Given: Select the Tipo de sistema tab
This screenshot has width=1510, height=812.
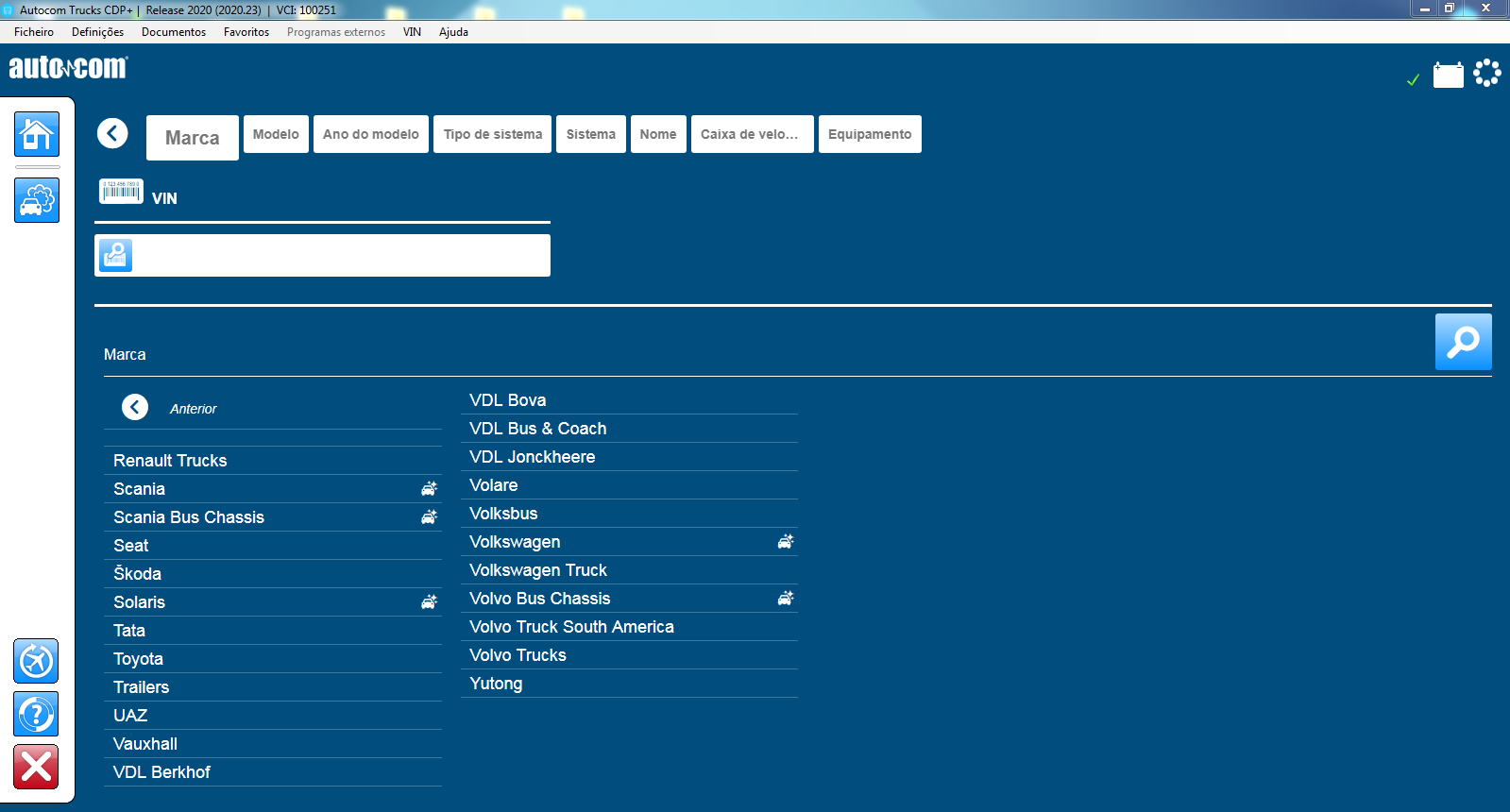Looking at the screenshot, I should [x=492, y=134].
